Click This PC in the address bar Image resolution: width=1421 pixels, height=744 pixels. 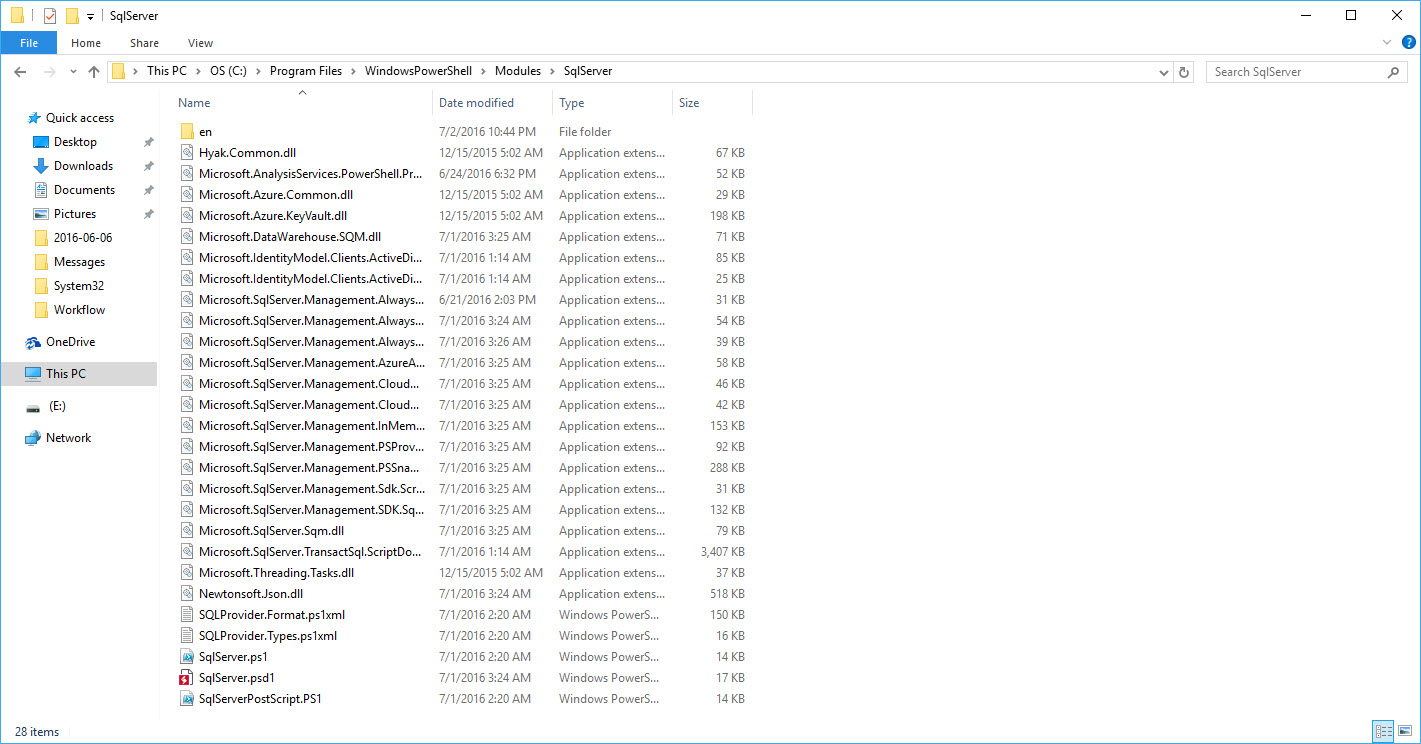point(166,71)
